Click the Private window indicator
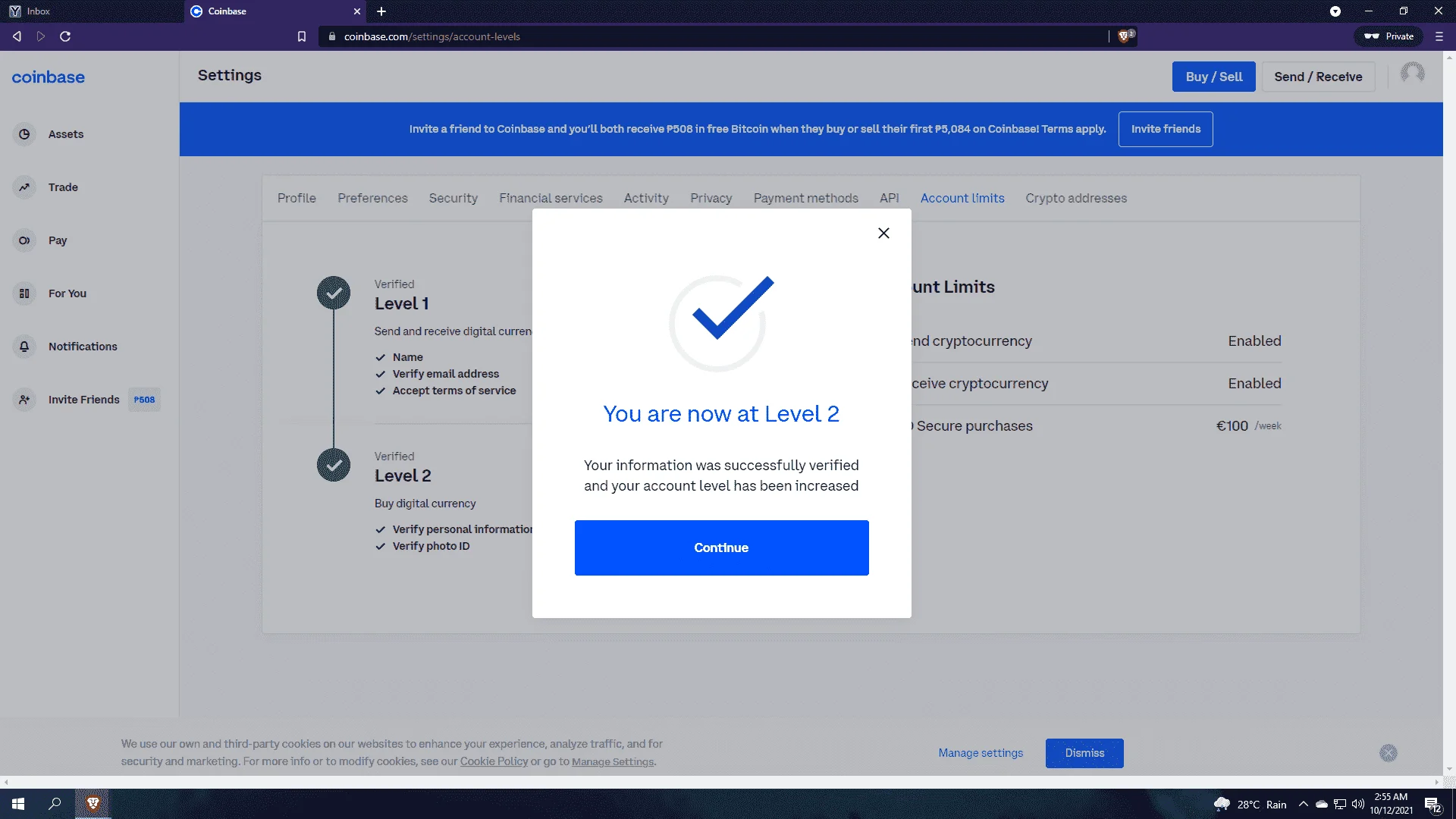1456x819 pixels. (x=1389, y=36)
